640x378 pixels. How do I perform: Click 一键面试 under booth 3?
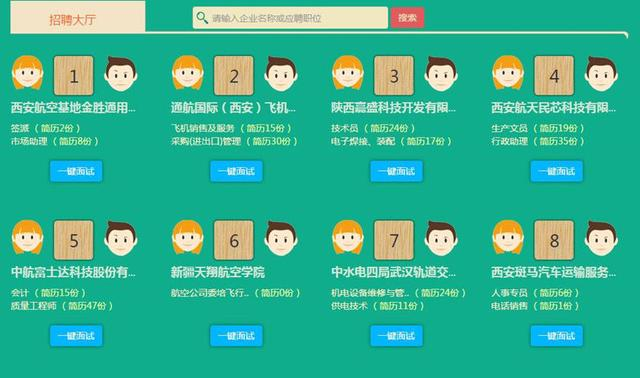click(x=396, y=171)
